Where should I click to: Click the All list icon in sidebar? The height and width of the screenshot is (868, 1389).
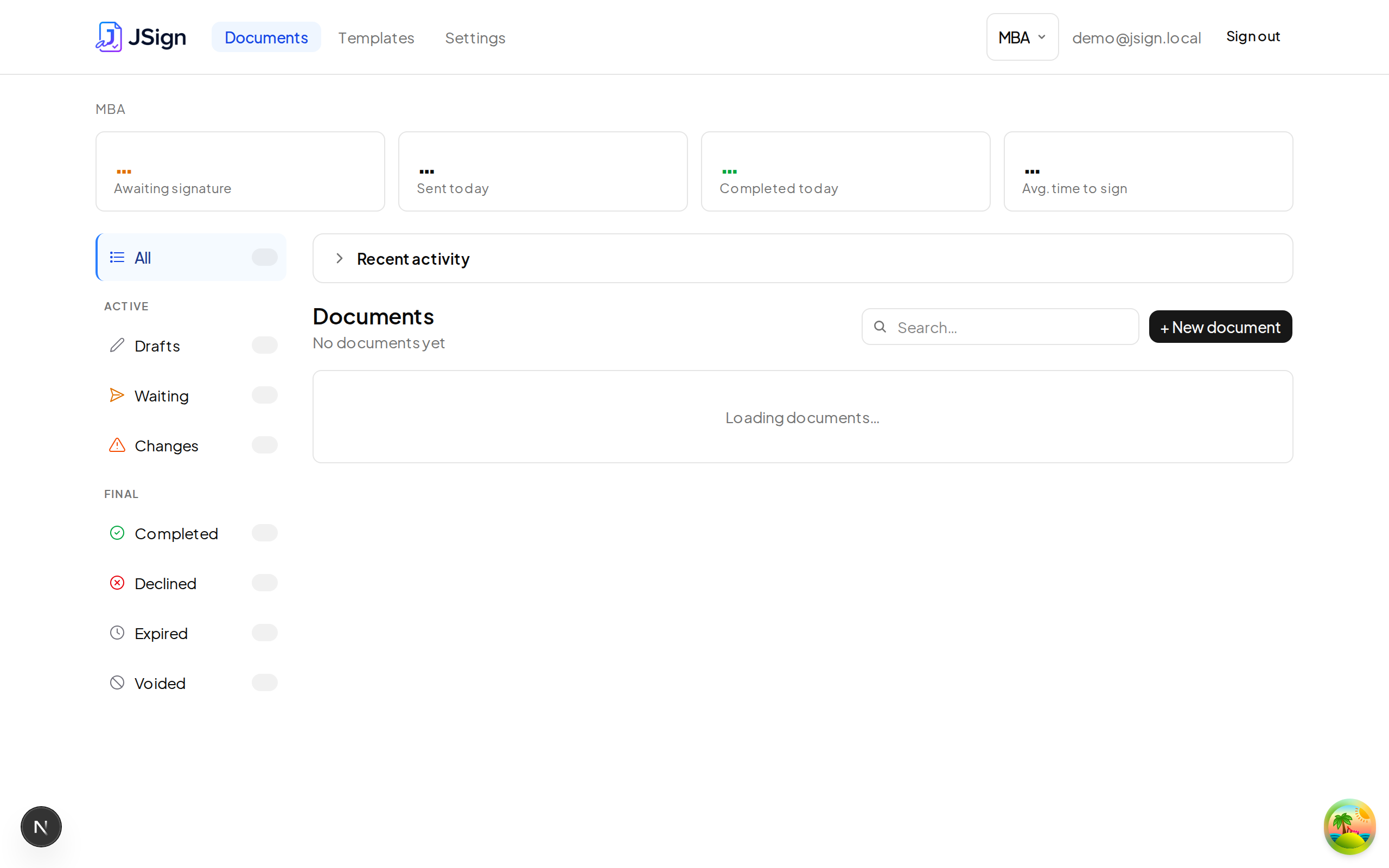(117, 257)
